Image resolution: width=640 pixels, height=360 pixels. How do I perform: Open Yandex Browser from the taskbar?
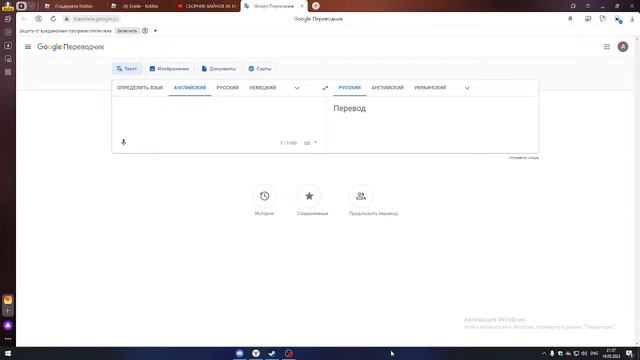(x=256, y=353)
